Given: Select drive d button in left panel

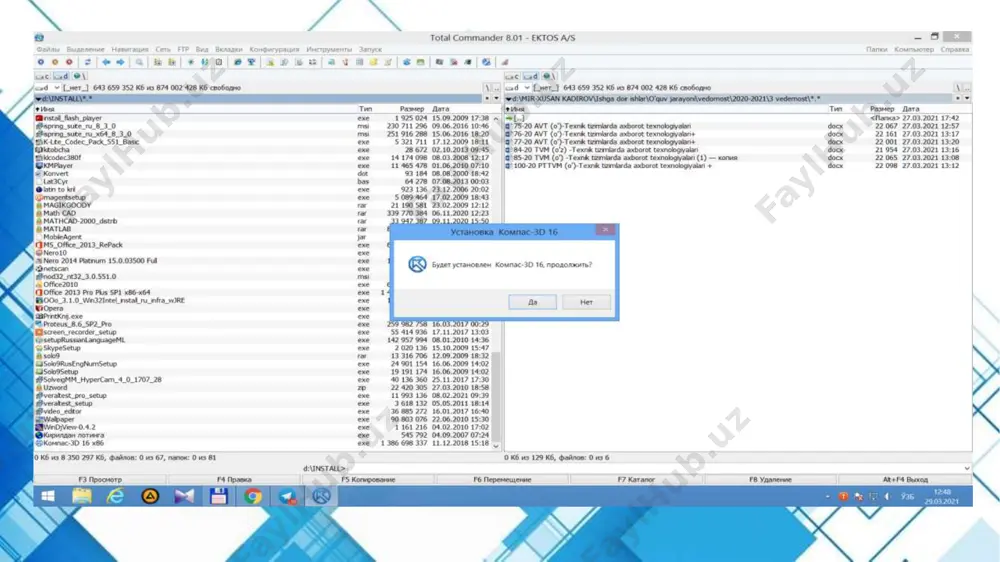Looking at the screenshot, I should coord(61,76).
